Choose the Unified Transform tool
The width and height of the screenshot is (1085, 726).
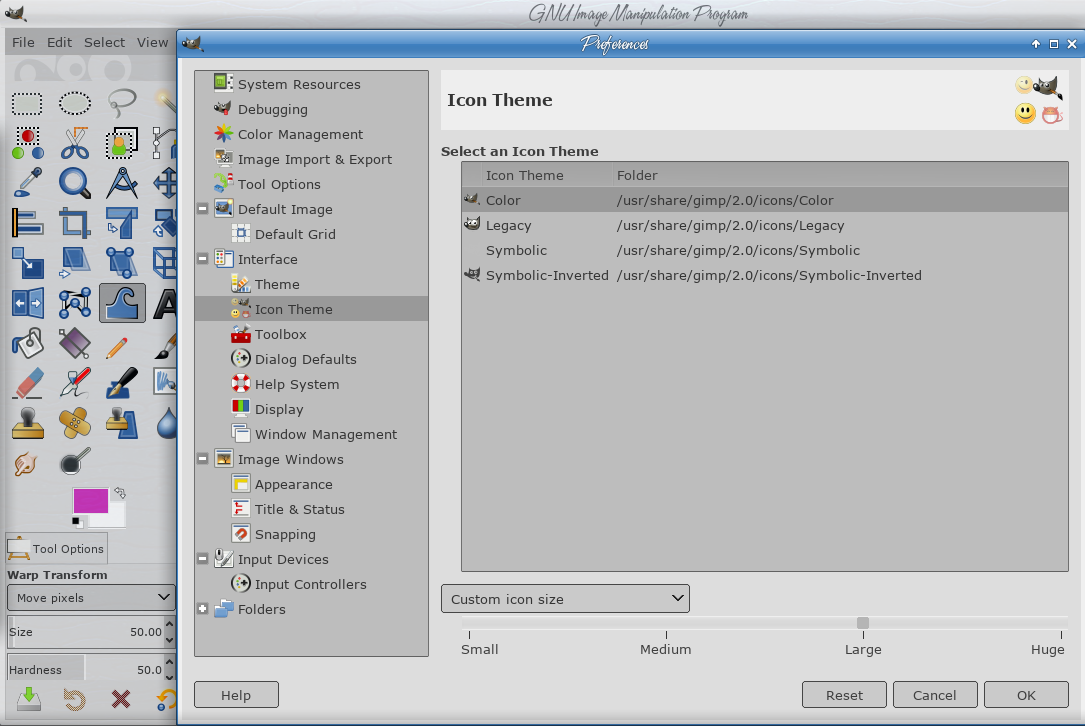(x=122, y=224)
